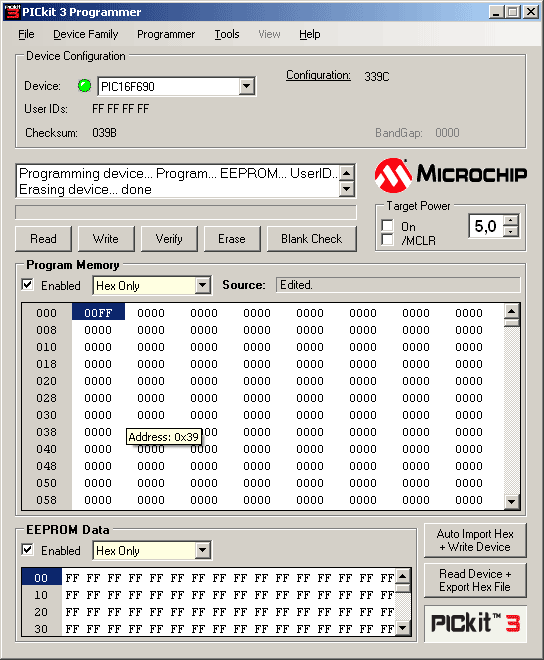Click the Checksum value 039B

point(104,133)
